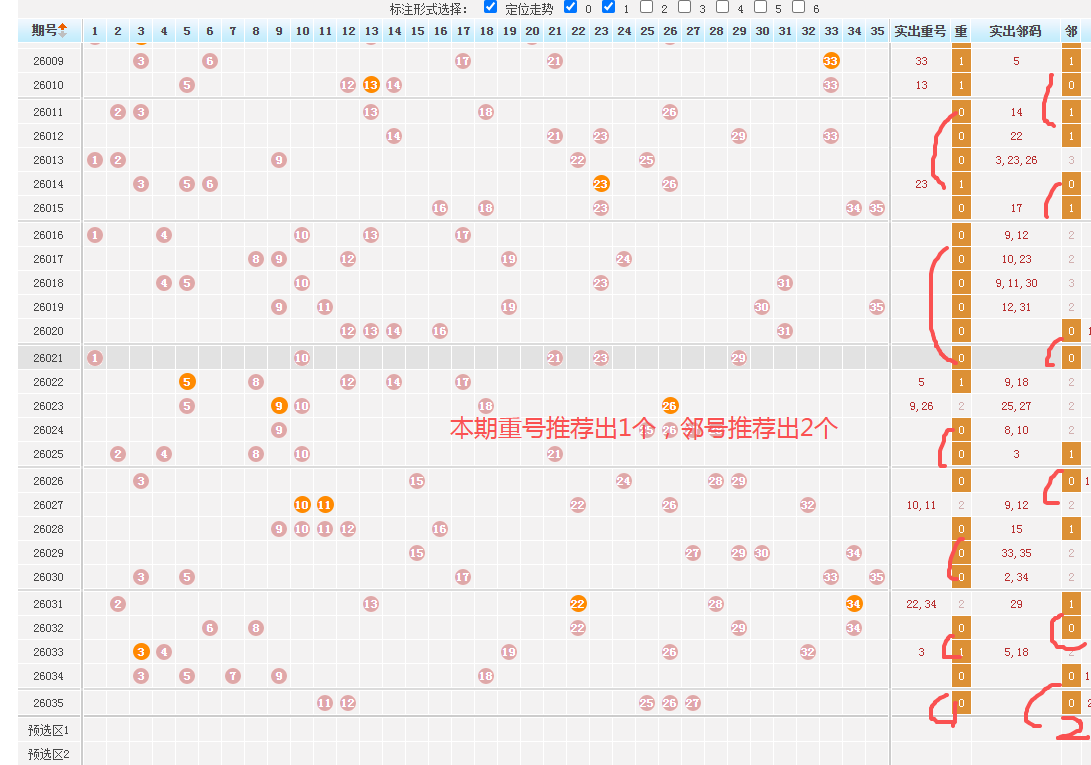Click the highlighted row 26021 issue number
The width and height of the screenshot is (1091, 765).
(48, 357)
